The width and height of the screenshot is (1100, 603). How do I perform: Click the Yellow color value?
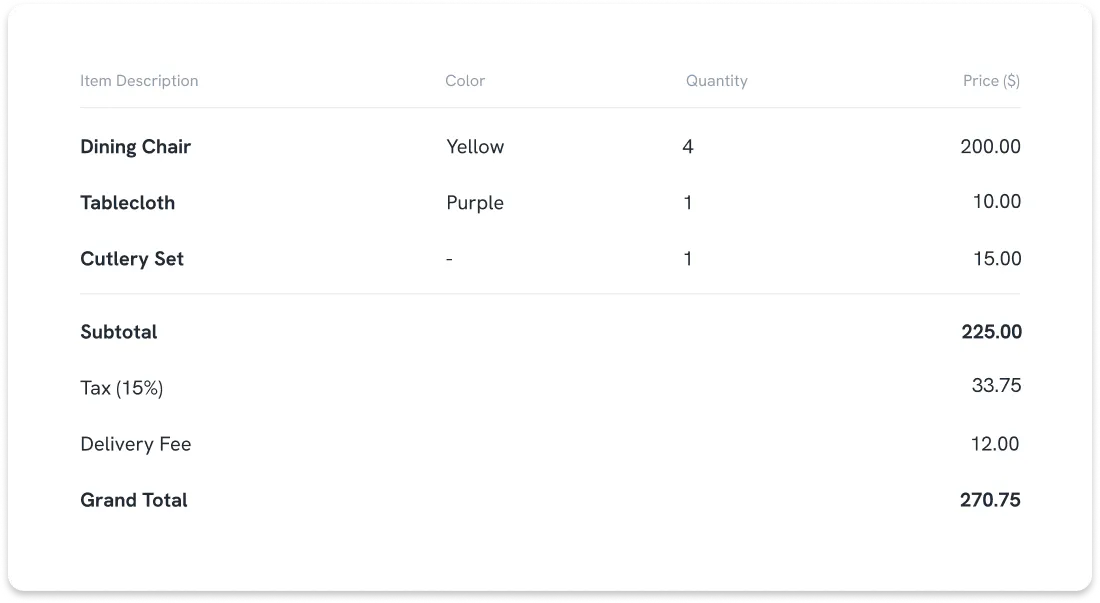pos(475,147)
